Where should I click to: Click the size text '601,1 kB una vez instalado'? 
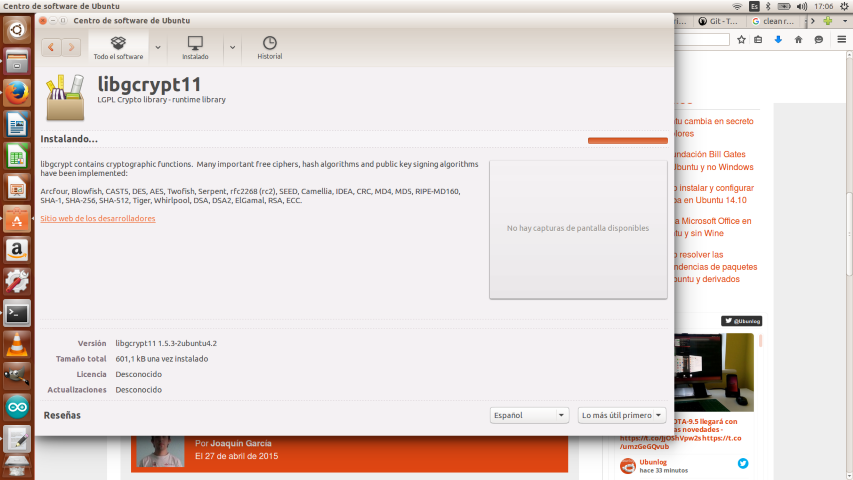(x=162, y=359)
